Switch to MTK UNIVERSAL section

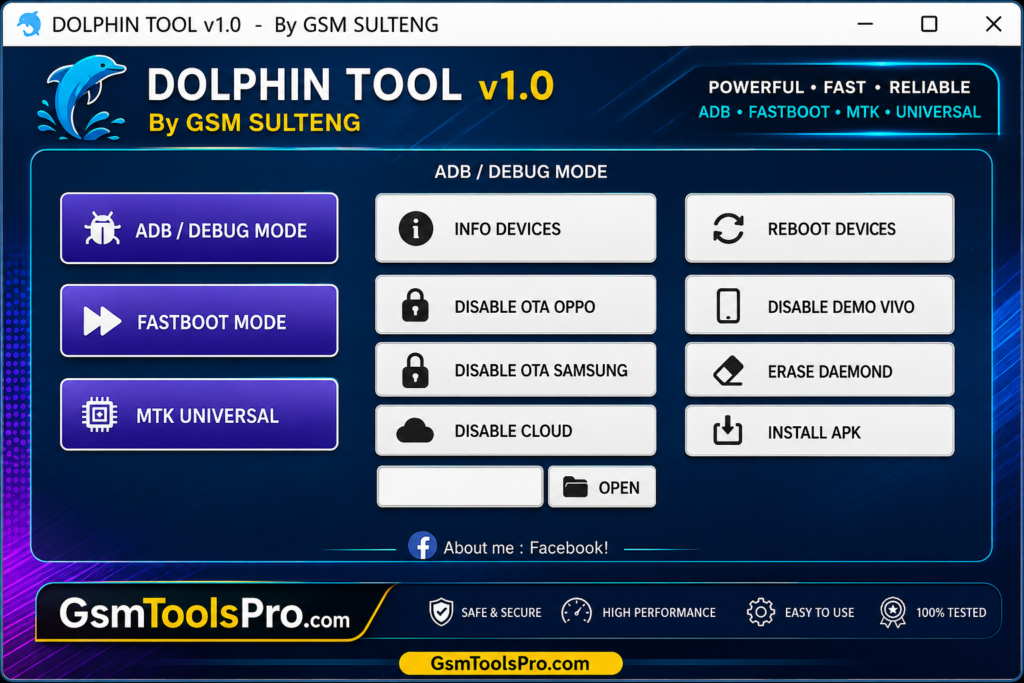(199, 415)
